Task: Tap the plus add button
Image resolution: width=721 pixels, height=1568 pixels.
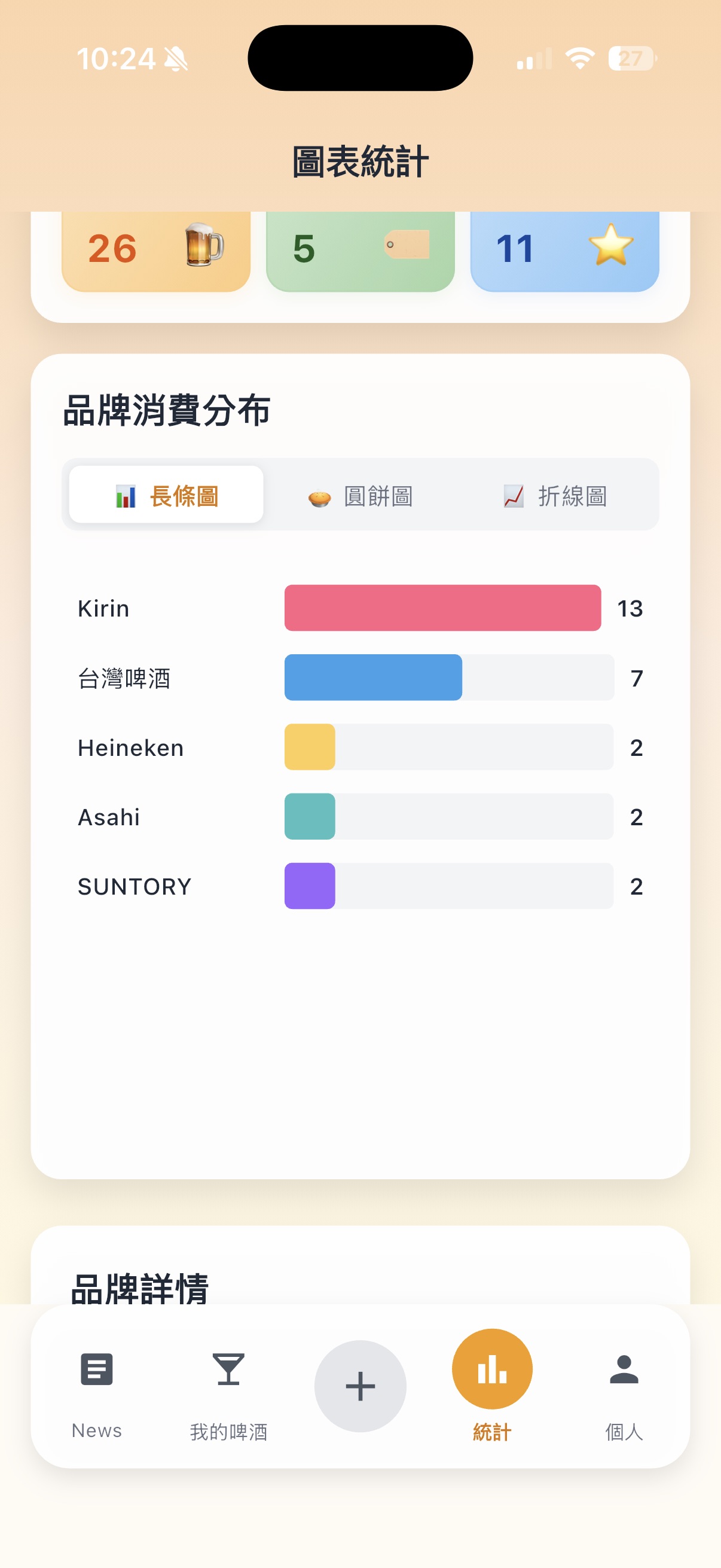Action: 360,1386
